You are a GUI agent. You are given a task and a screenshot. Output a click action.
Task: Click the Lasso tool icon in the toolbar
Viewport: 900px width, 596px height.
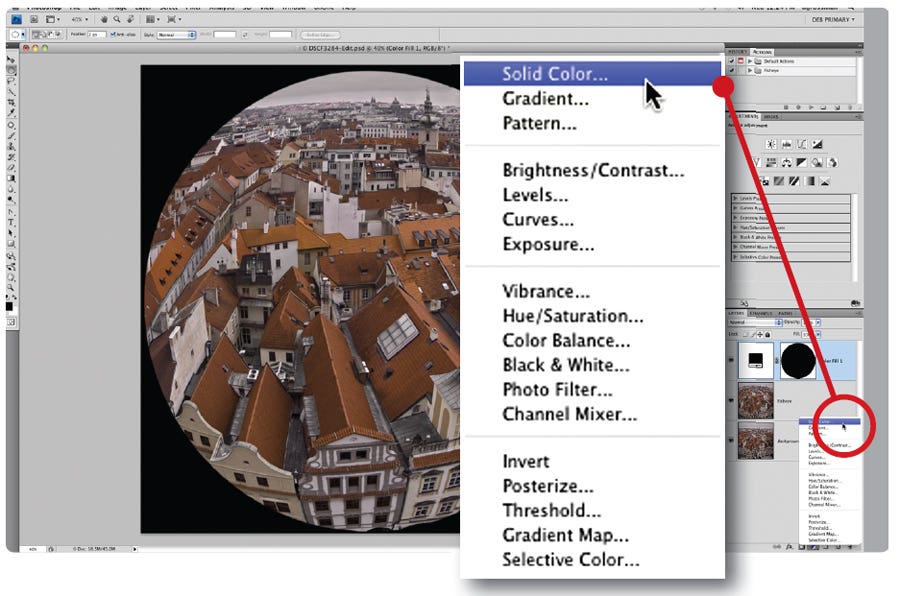[8, 80]
